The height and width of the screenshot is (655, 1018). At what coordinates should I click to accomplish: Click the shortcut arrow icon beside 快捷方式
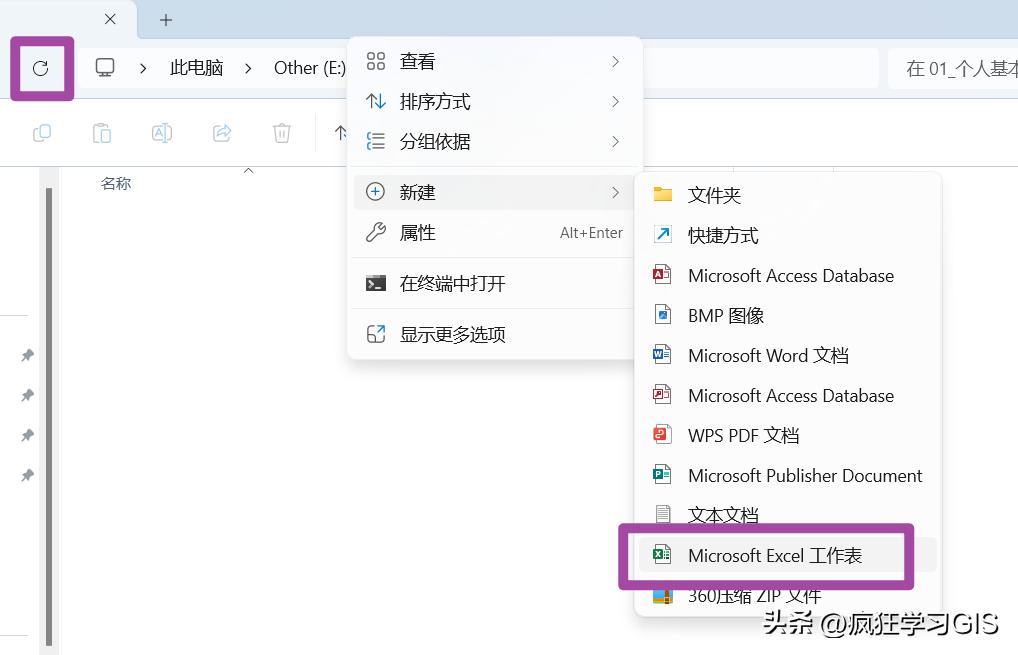[662, 234]
